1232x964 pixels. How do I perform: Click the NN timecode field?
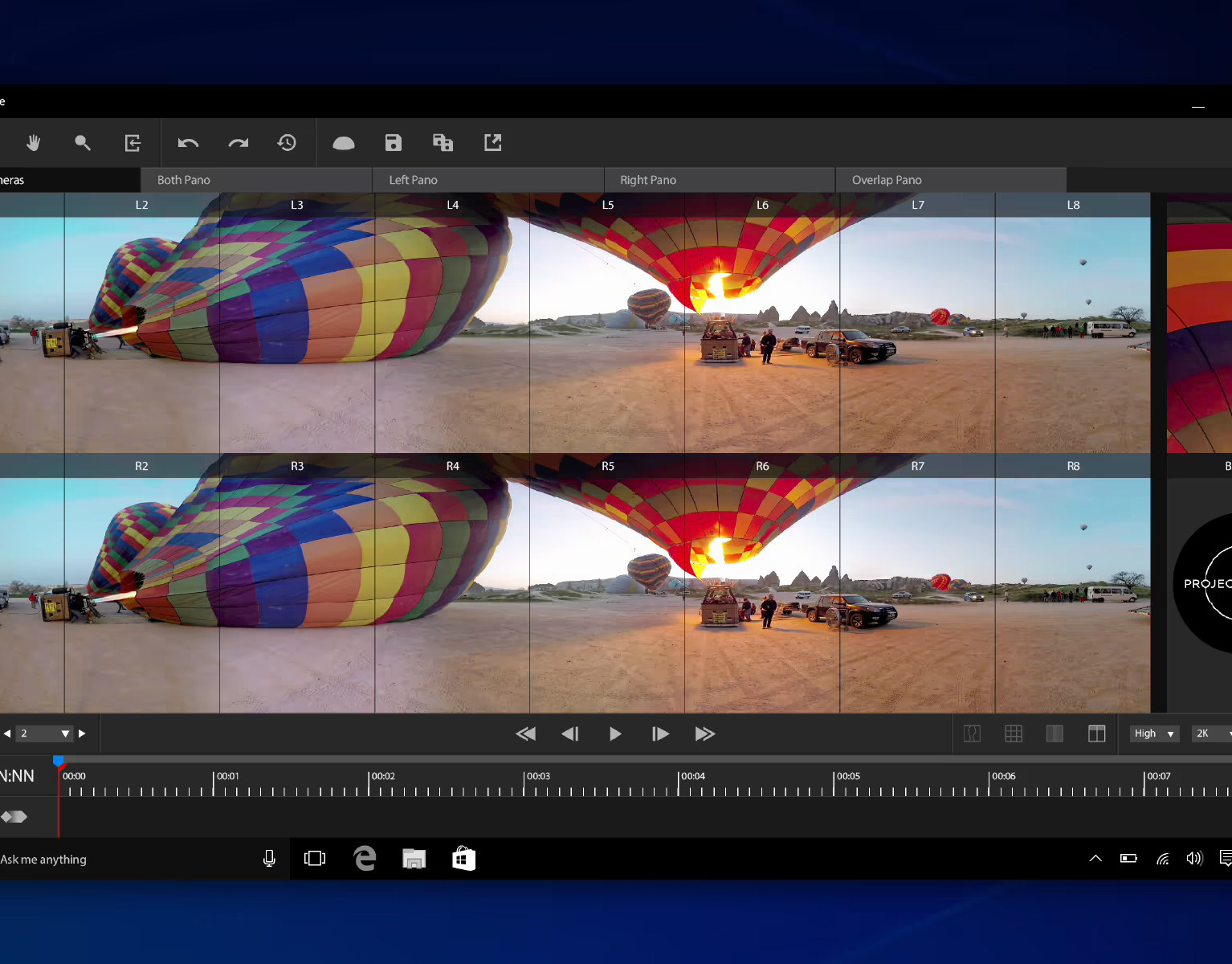point(17,776)
